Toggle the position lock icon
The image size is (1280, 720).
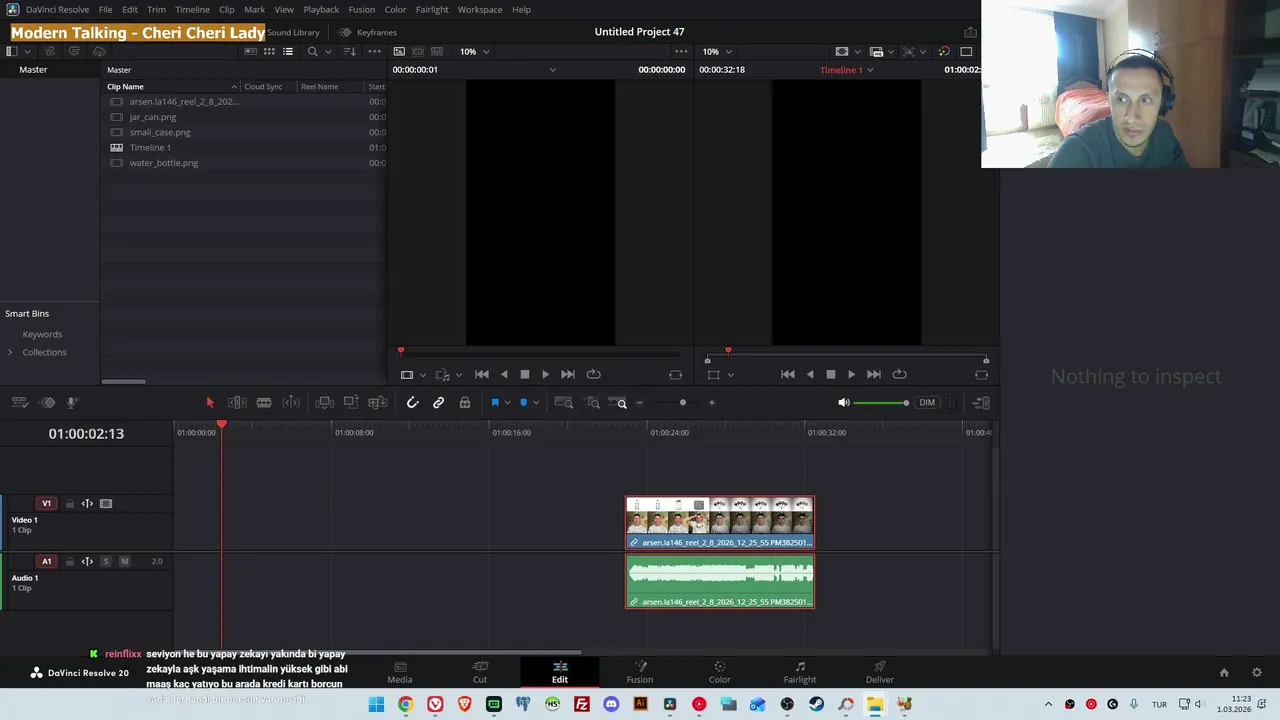click(x=465, y=403)
